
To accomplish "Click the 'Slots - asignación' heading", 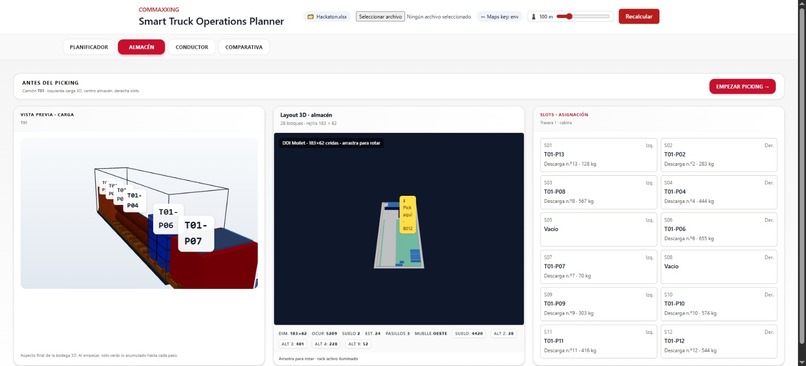I will (564, 115).
